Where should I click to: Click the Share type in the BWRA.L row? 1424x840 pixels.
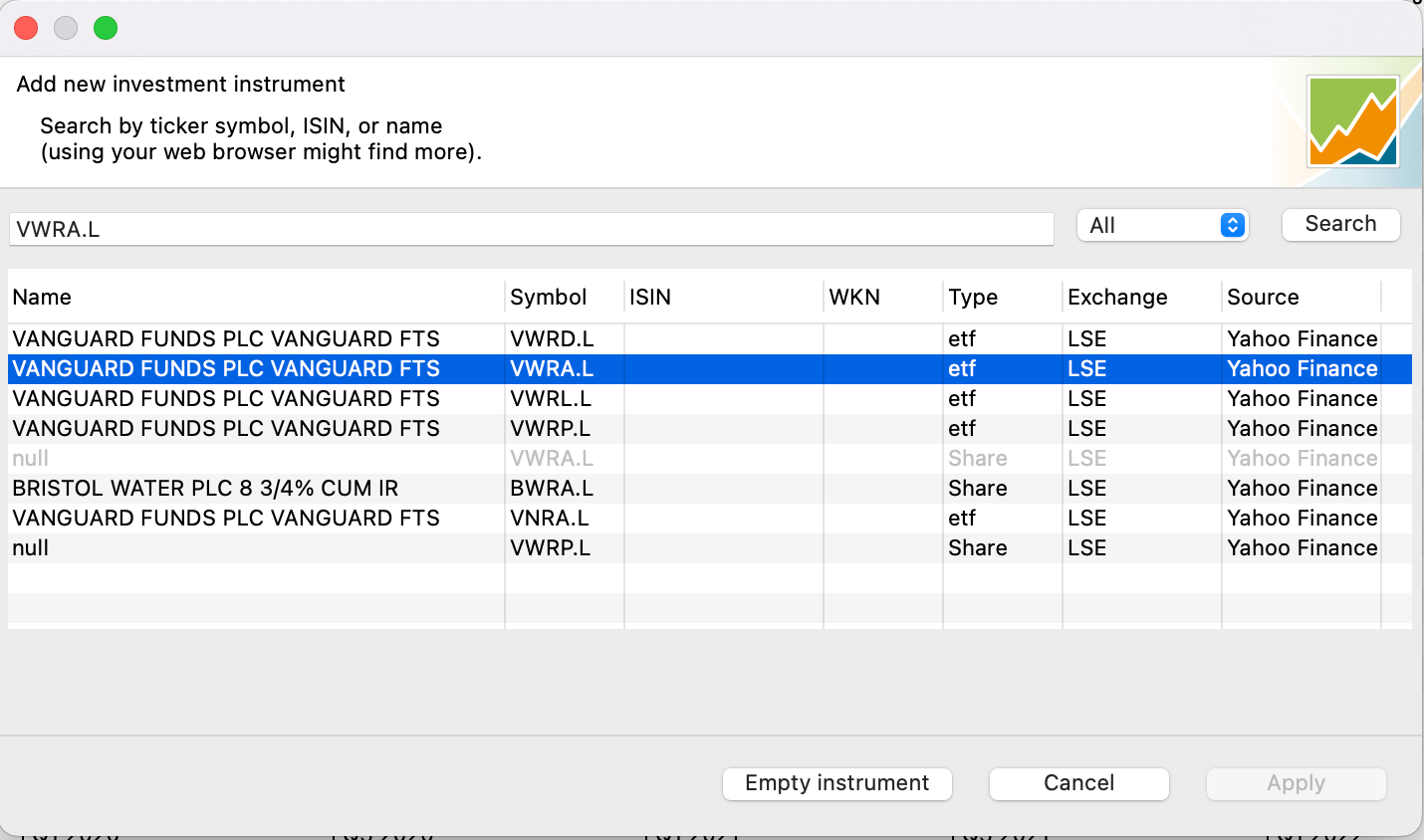[x=978, y=488]
